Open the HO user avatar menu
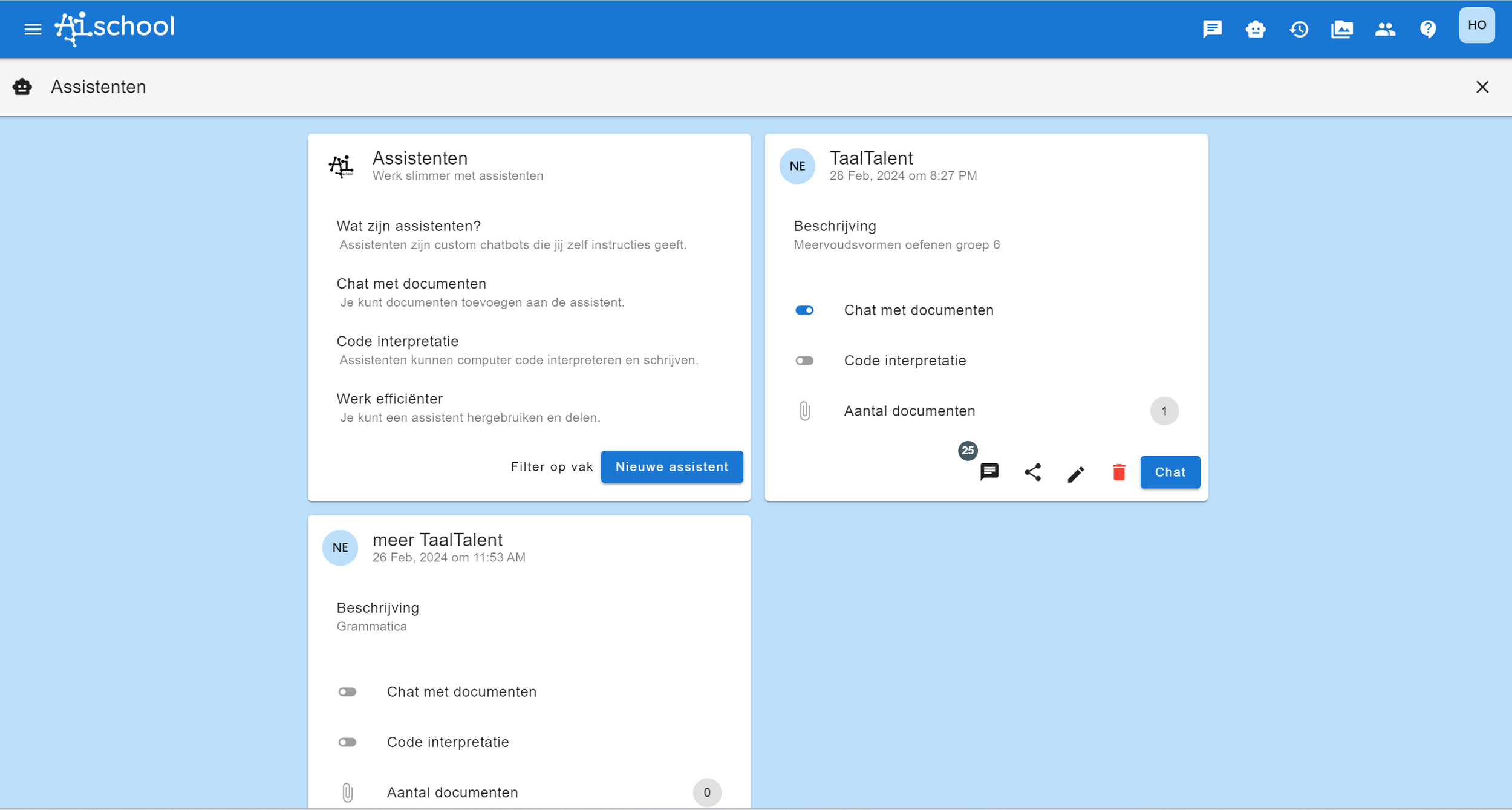Screen dimensions: 1512x810 click(1477, 25)
